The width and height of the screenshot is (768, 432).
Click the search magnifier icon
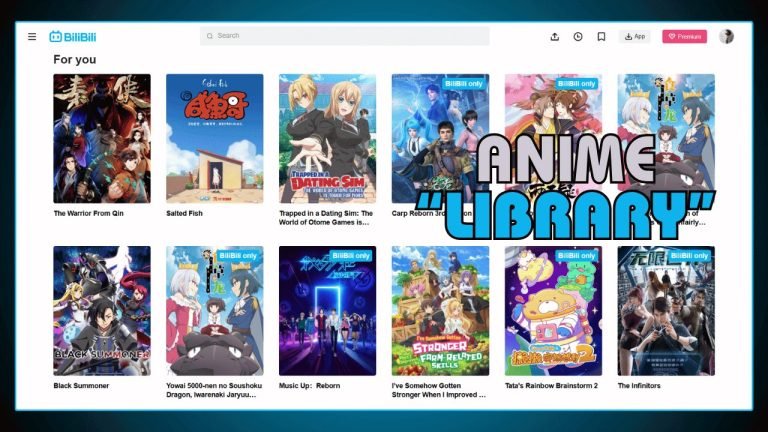click(210, 36)
